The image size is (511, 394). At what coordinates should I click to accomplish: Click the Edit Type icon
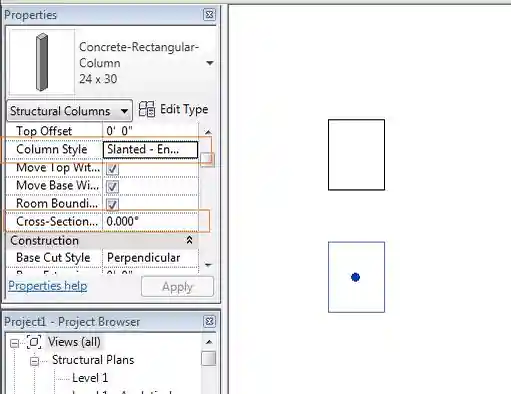tap(147, 109)
